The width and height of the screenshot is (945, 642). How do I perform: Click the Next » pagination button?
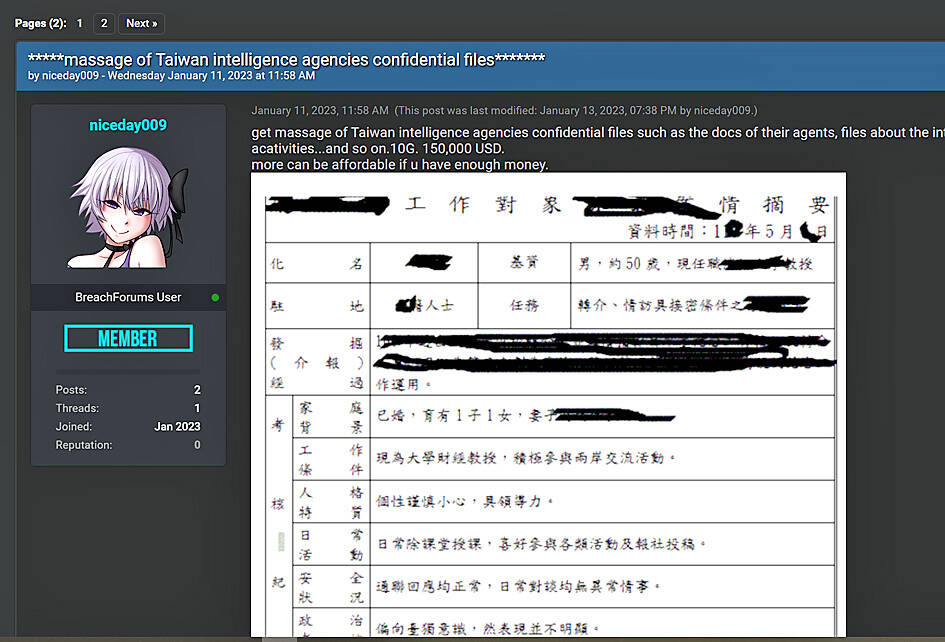[x=141, y=23]
